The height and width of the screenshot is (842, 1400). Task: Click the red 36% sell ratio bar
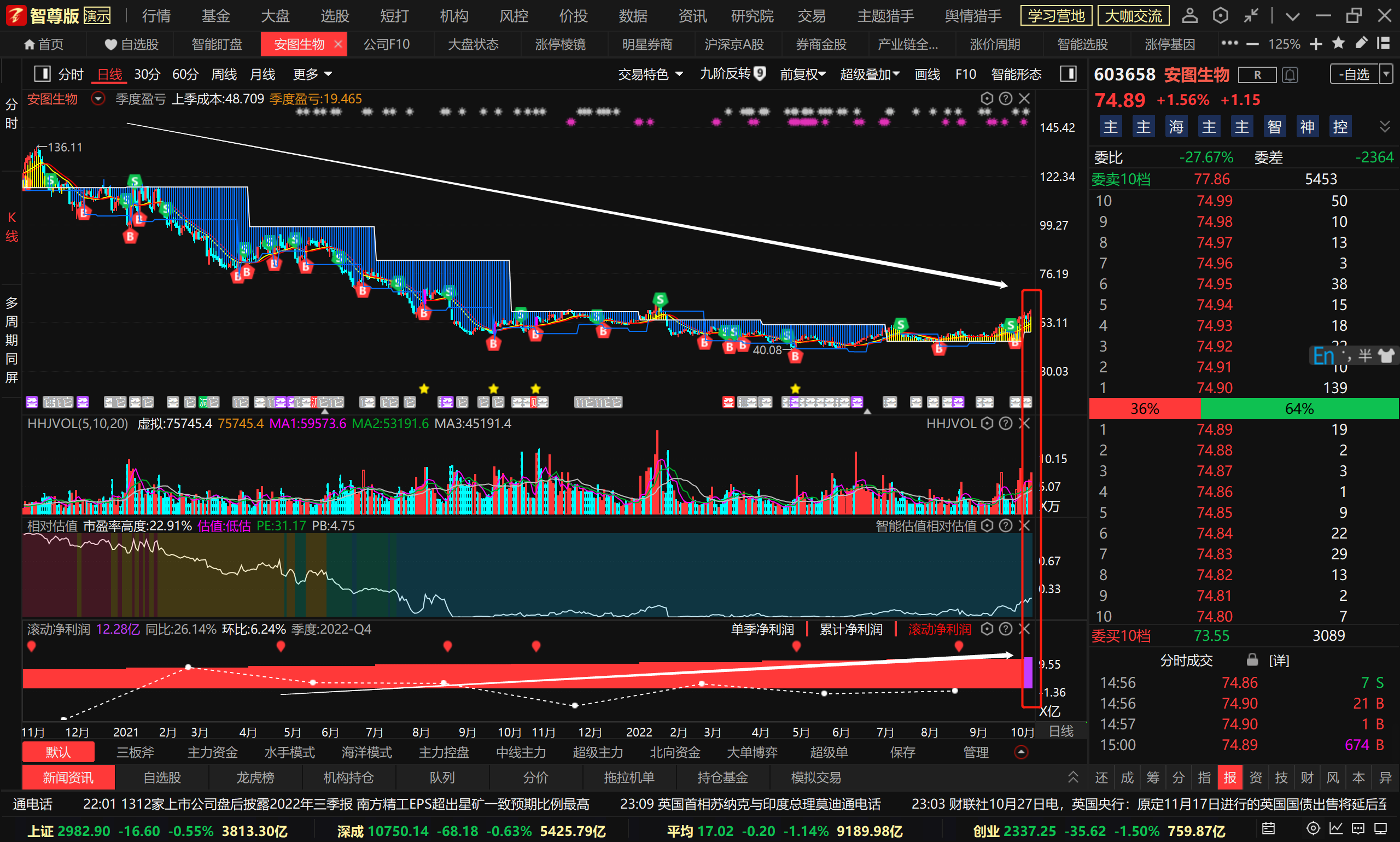(x=1145, y=408)
